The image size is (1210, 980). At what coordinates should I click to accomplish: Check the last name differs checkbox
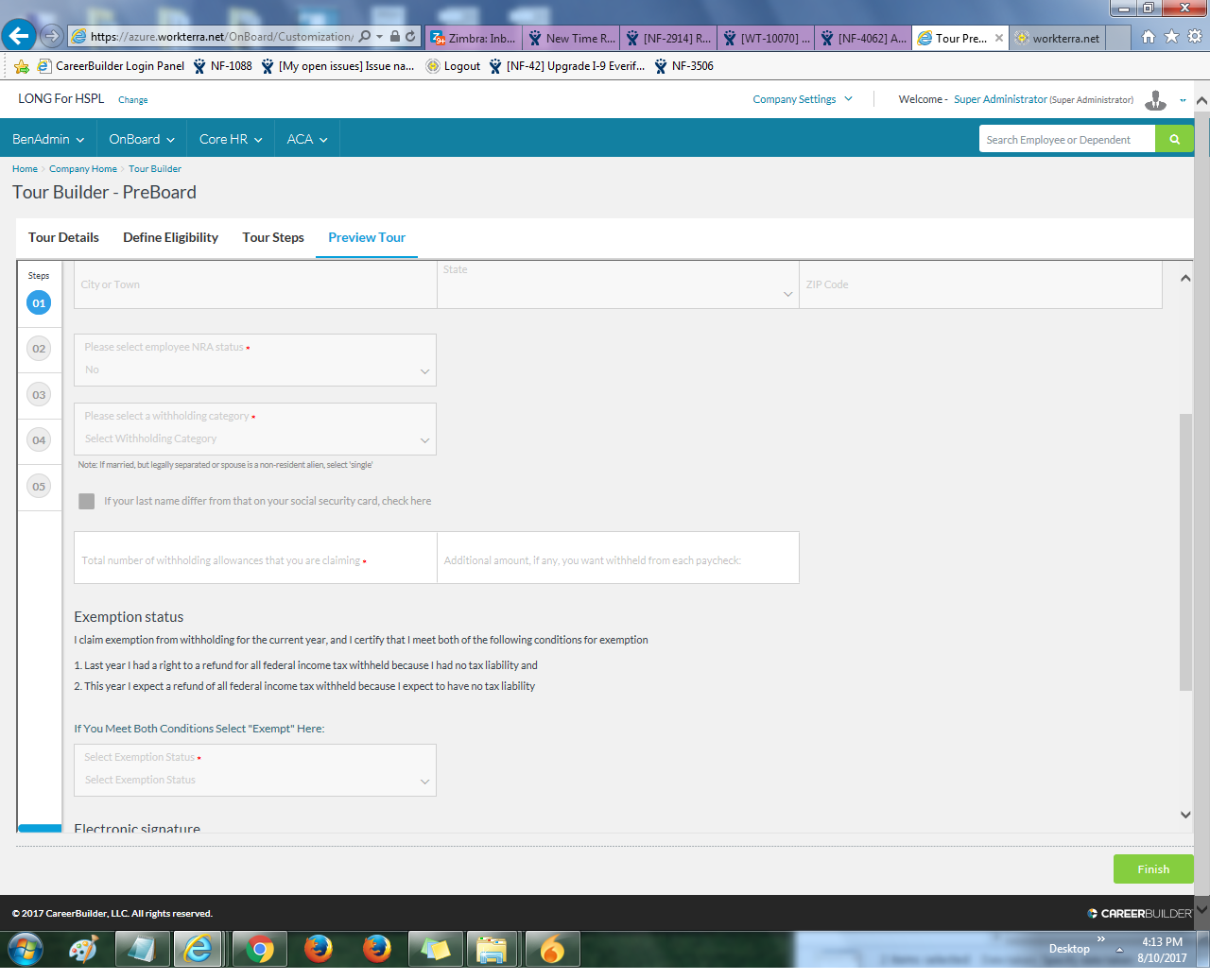[x=87, y=501]
